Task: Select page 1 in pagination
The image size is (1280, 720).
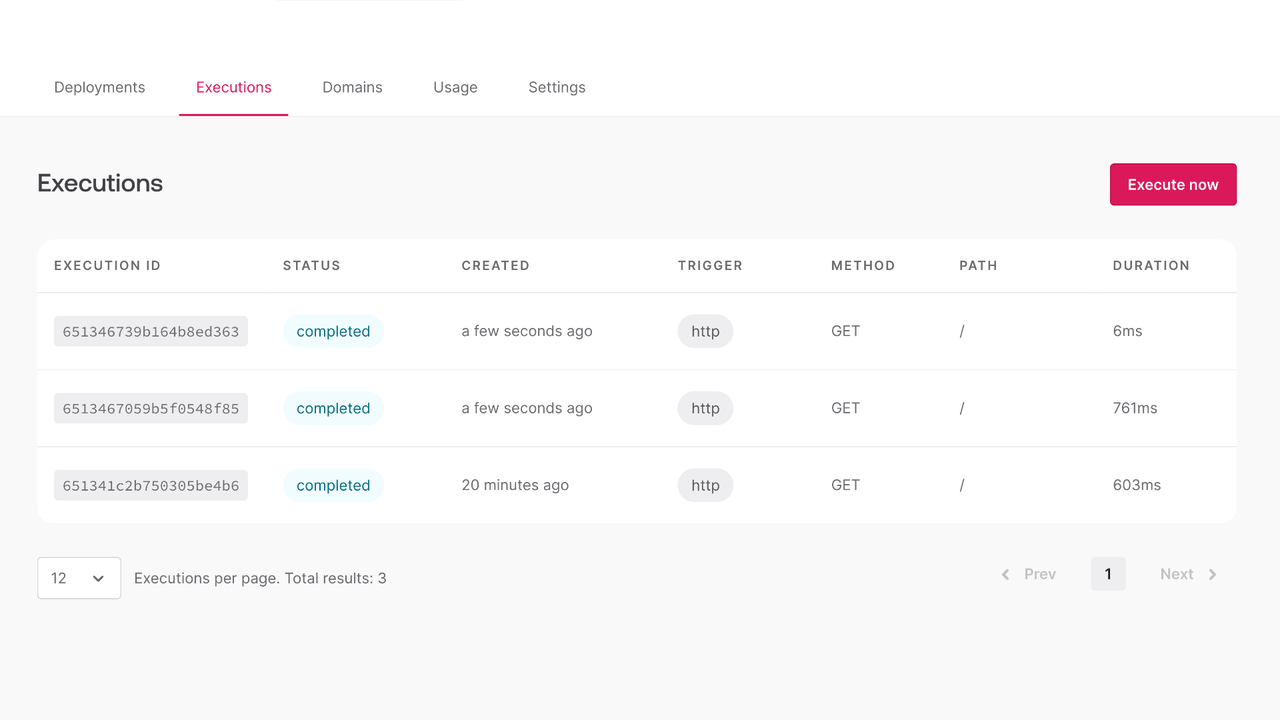Action: point(1108,574)
